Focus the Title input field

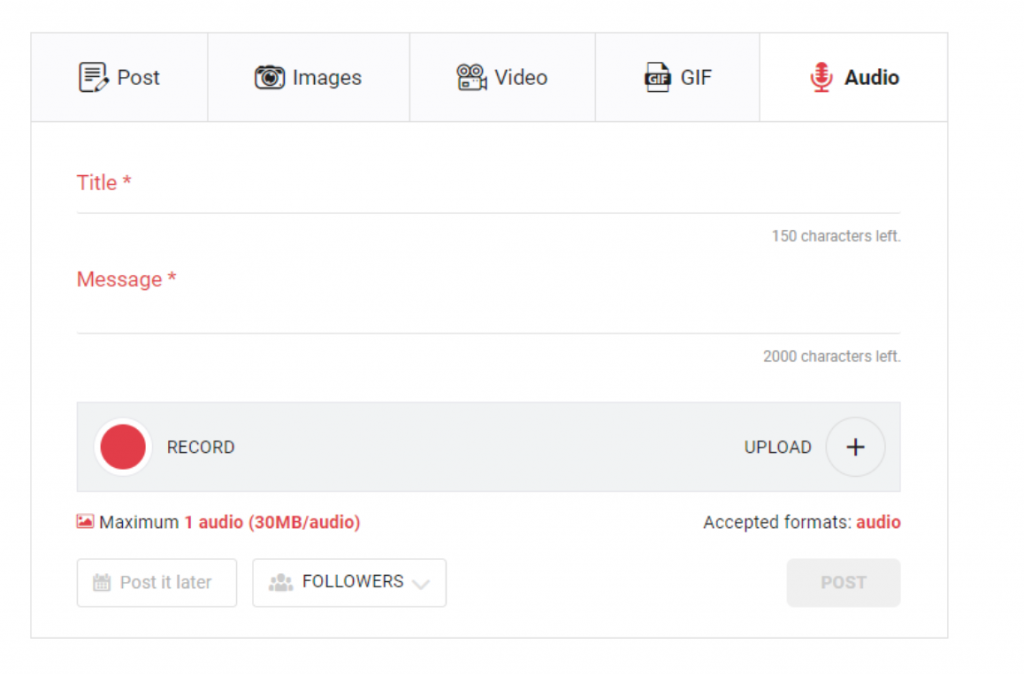click(488, 197)
